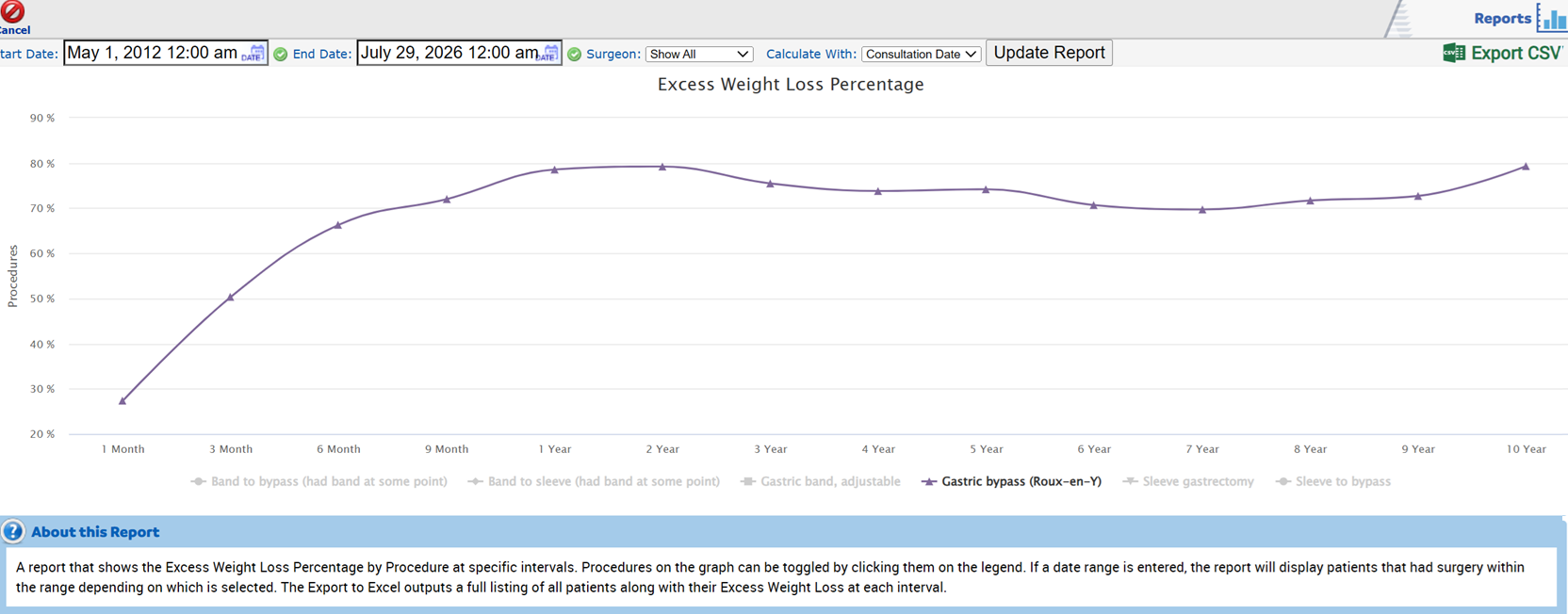Click the 3 Year data point marker
This screenshot has width=1568, height=614.
pos(771,184)
